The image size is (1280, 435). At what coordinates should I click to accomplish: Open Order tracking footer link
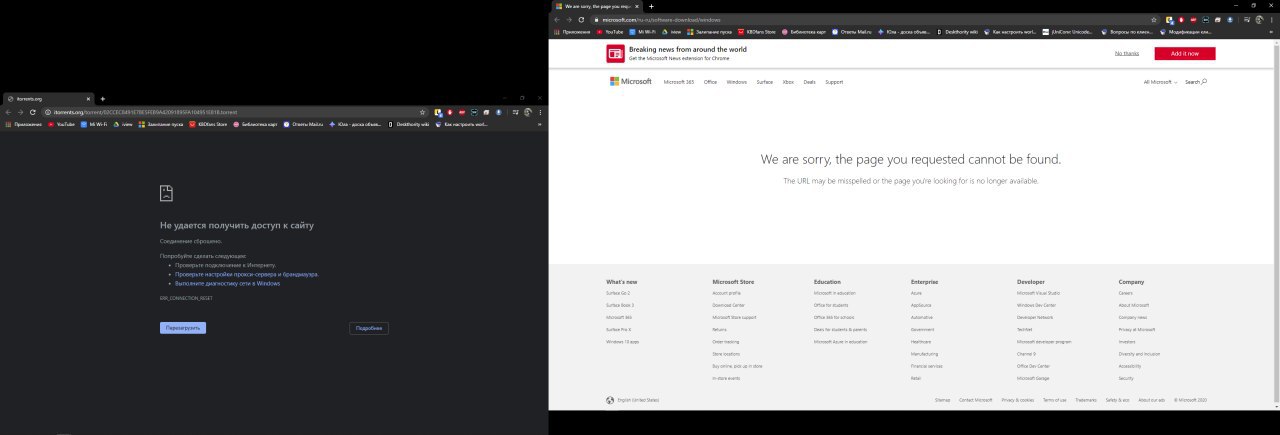[726, 341]
